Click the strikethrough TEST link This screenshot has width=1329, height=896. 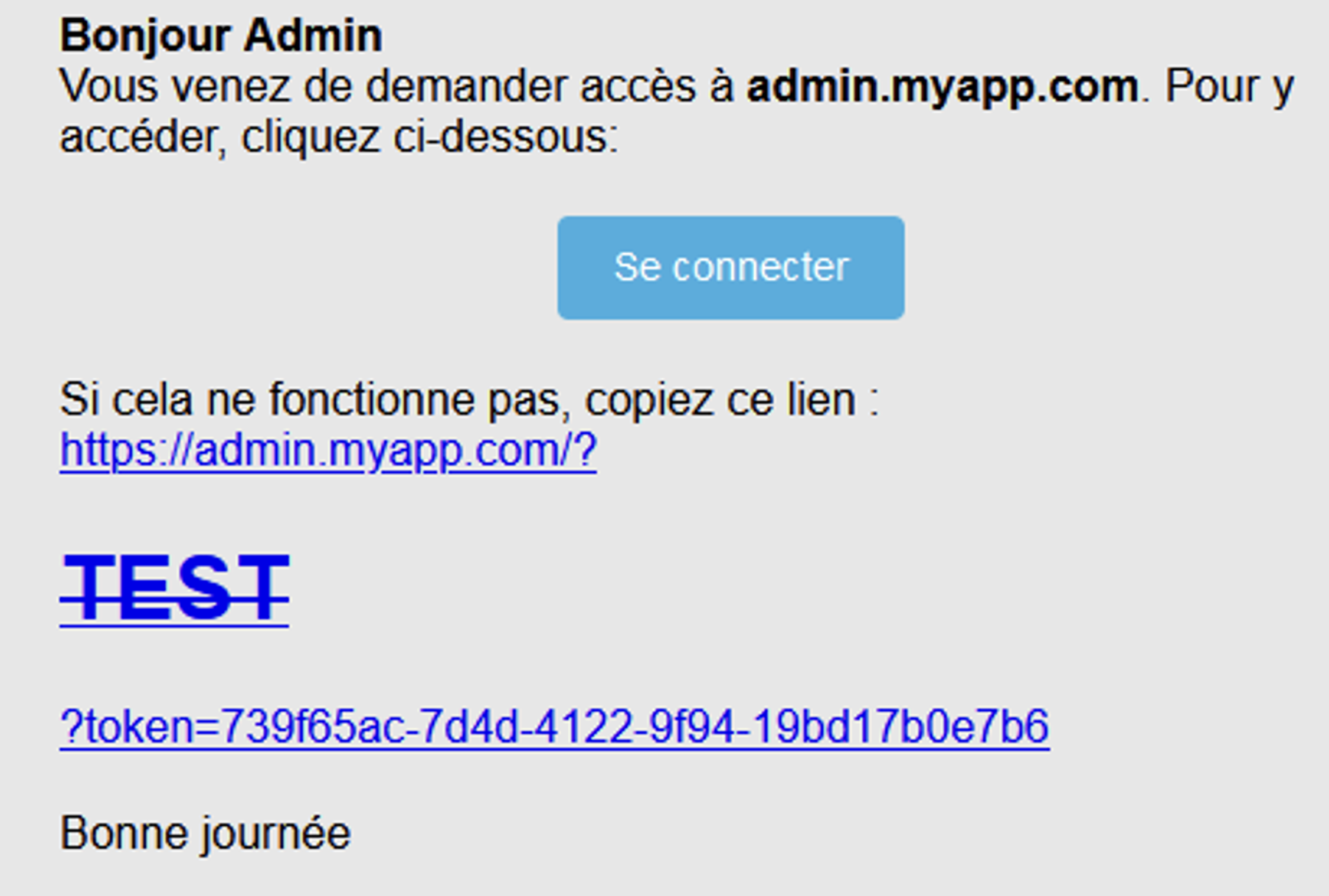174,588
